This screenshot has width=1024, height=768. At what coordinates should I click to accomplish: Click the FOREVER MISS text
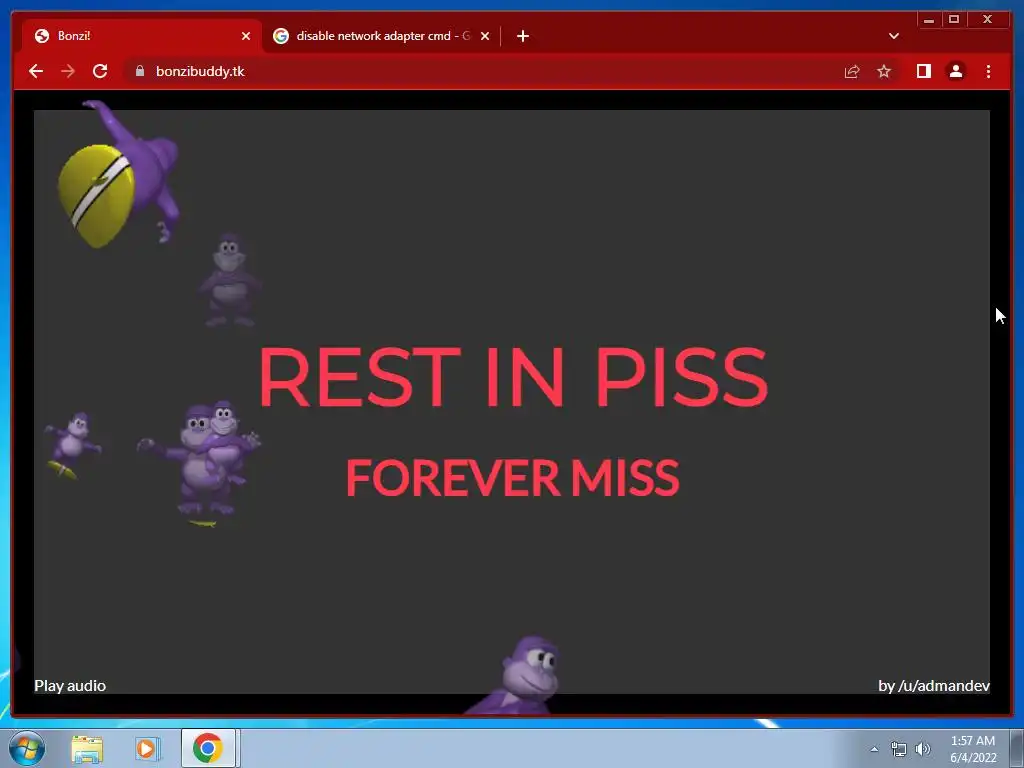tap(513, 477)
